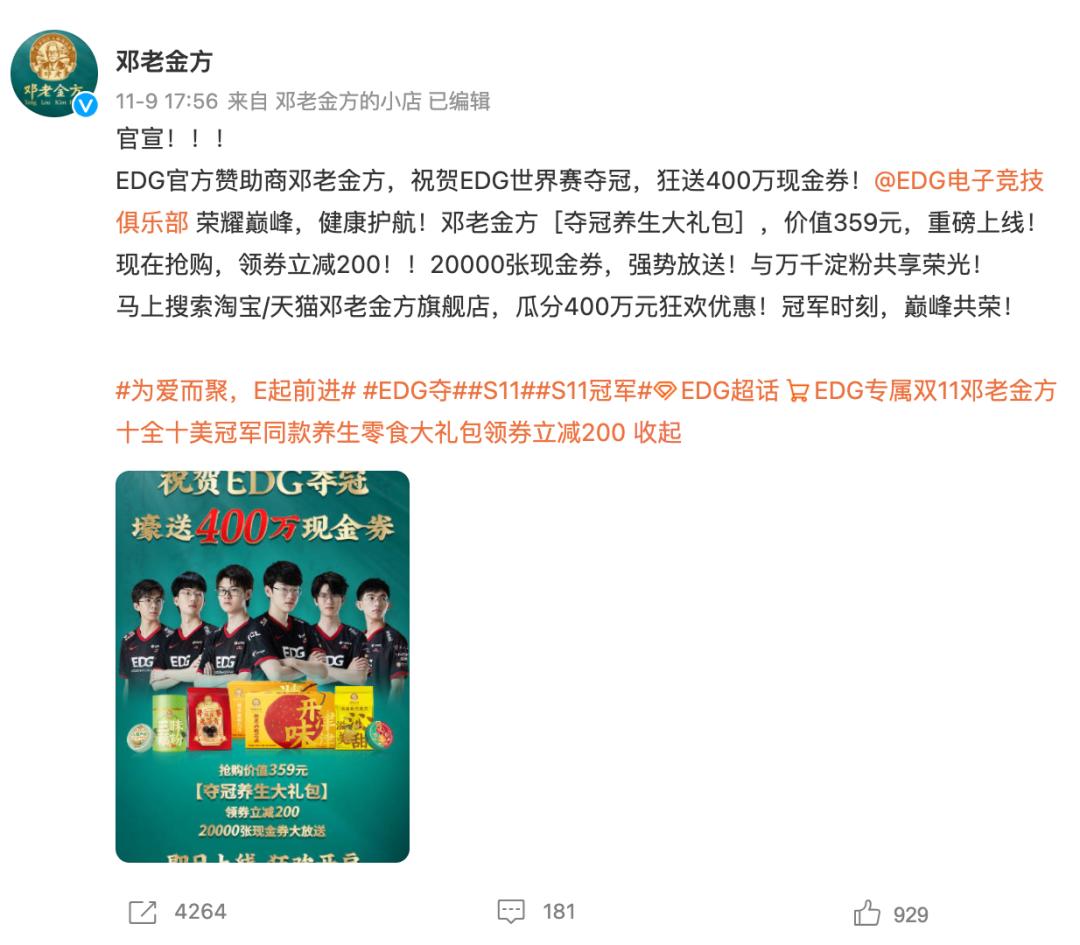Enlarge the EDG promotional poster image
Viewport: 1080px width, 945px height.
[x=262, y=667]
